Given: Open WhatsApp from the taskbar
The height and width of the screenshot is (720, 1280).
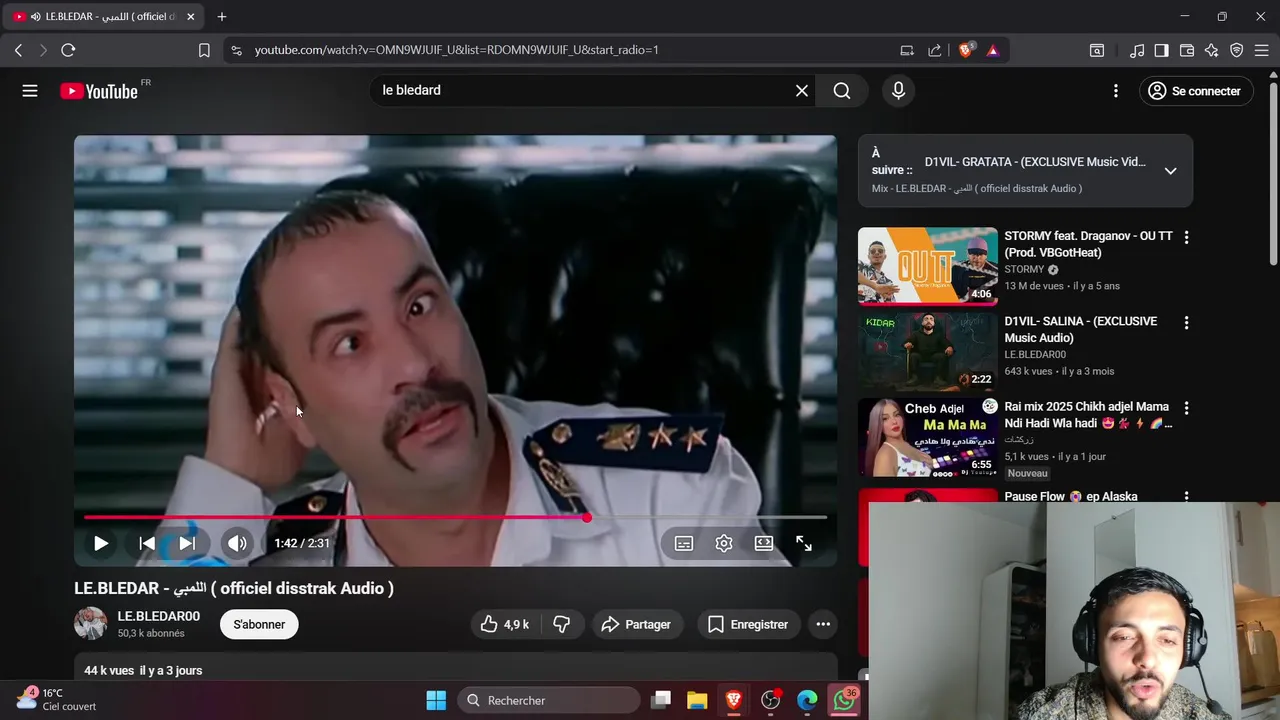Looking at the screenshot, I should [x=845, y=701].
